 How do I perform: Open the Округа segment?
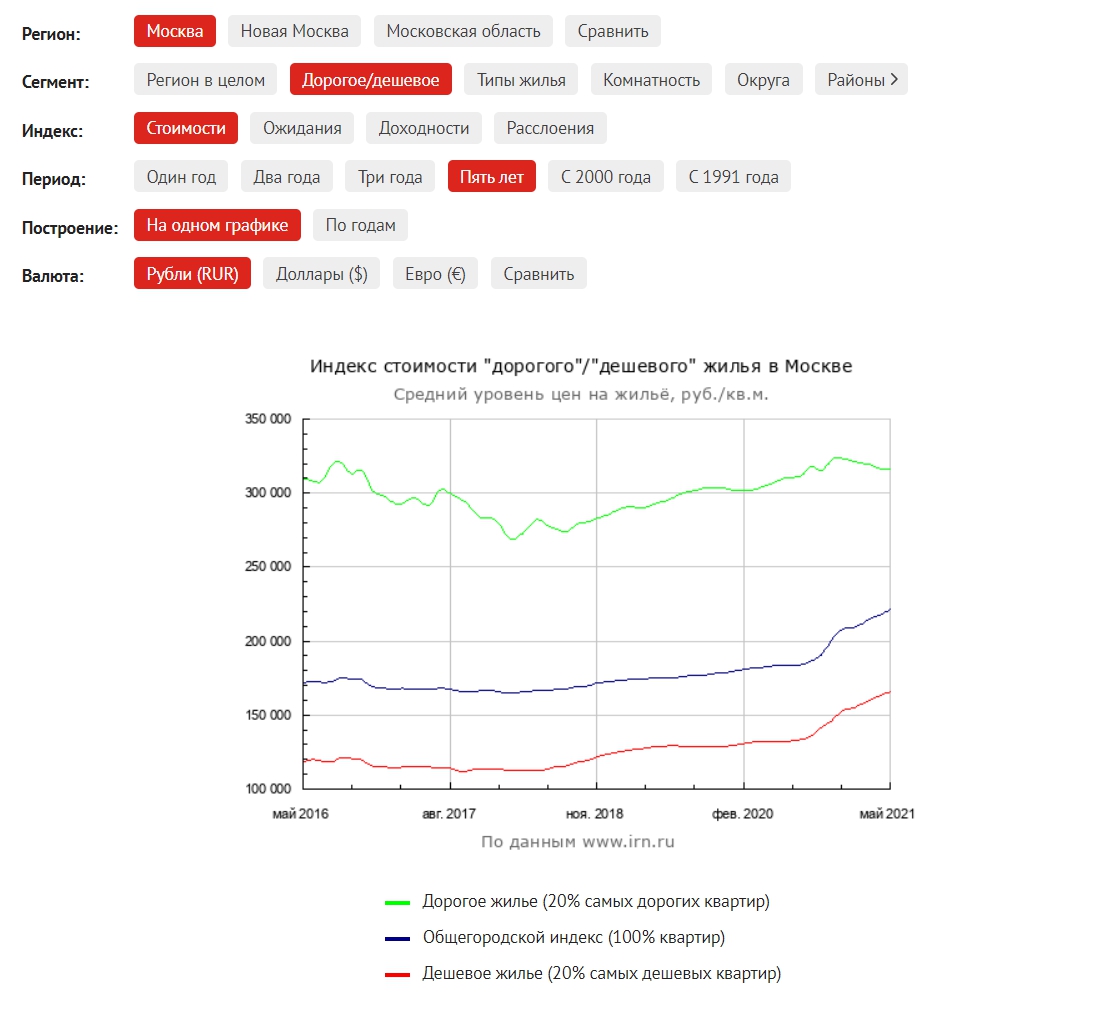[763, 80]
